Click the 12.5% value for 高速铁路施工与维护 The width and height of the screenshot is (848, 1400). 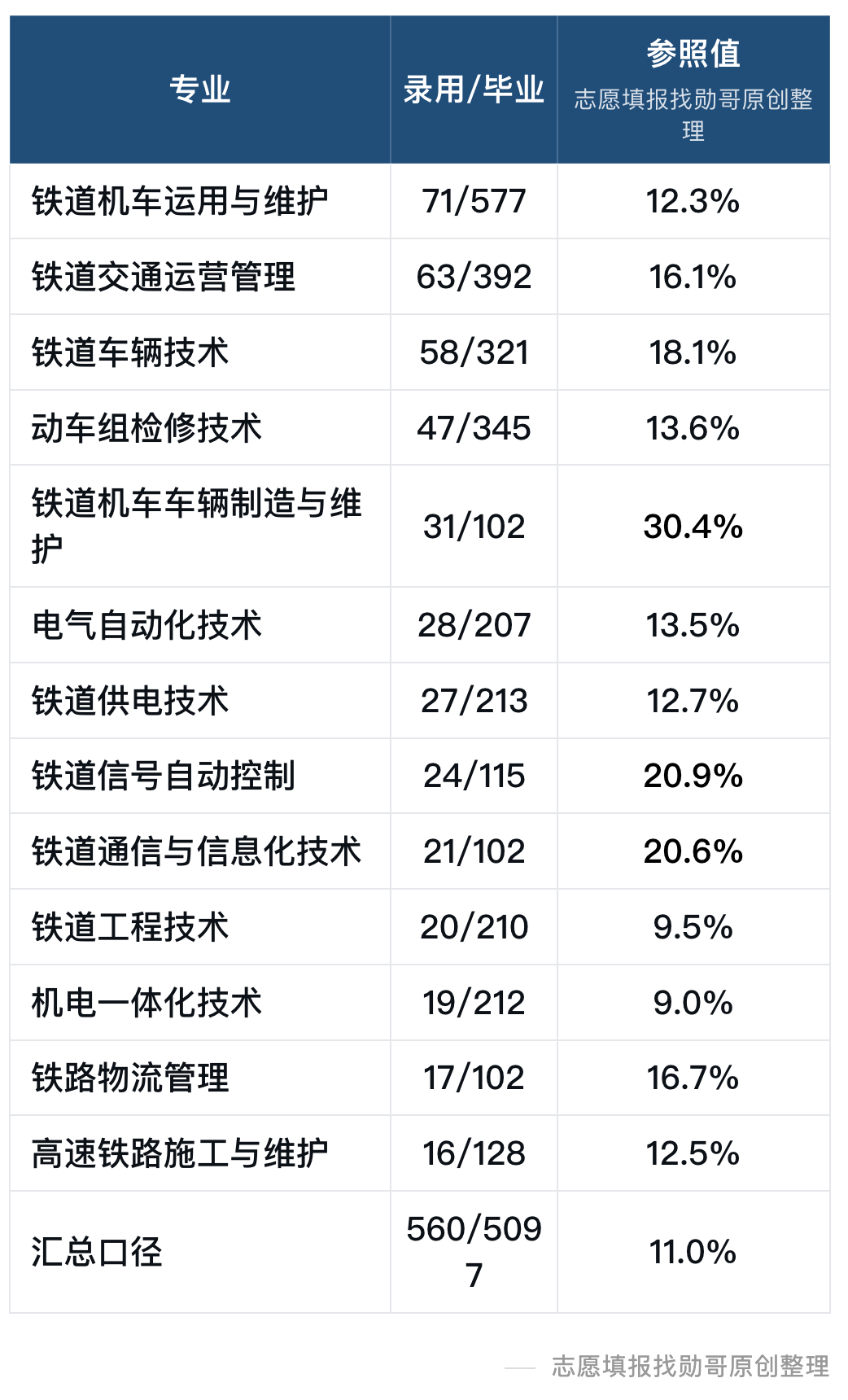(693, 1153)
